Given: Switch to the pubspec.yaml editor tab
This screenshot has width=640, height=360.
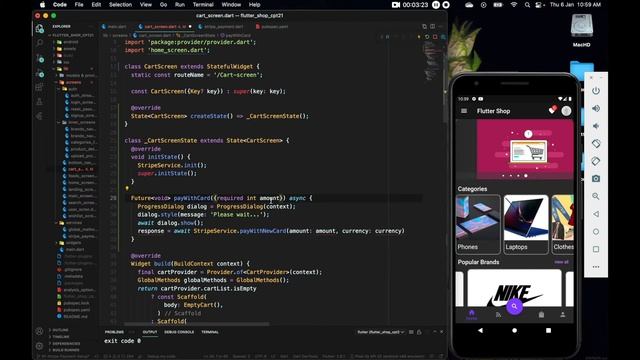Looking at the screenshot, I should tap(272, 27).
